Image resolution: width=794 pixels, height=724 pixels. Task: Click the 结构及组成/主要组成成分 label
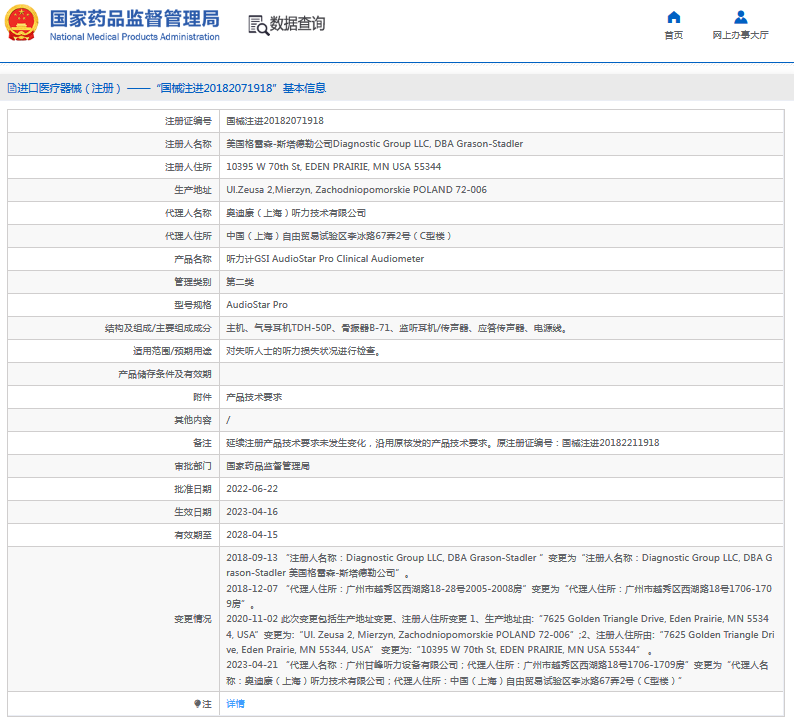158,328
